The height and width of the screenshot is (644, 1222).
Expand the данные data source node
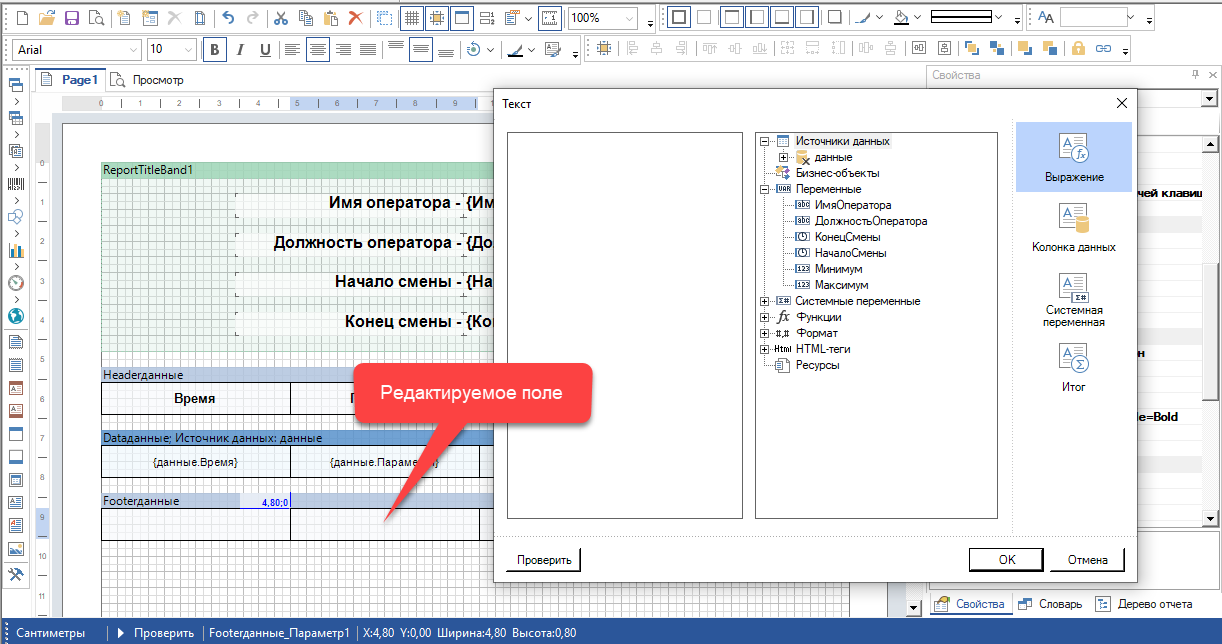click(783, 157)
